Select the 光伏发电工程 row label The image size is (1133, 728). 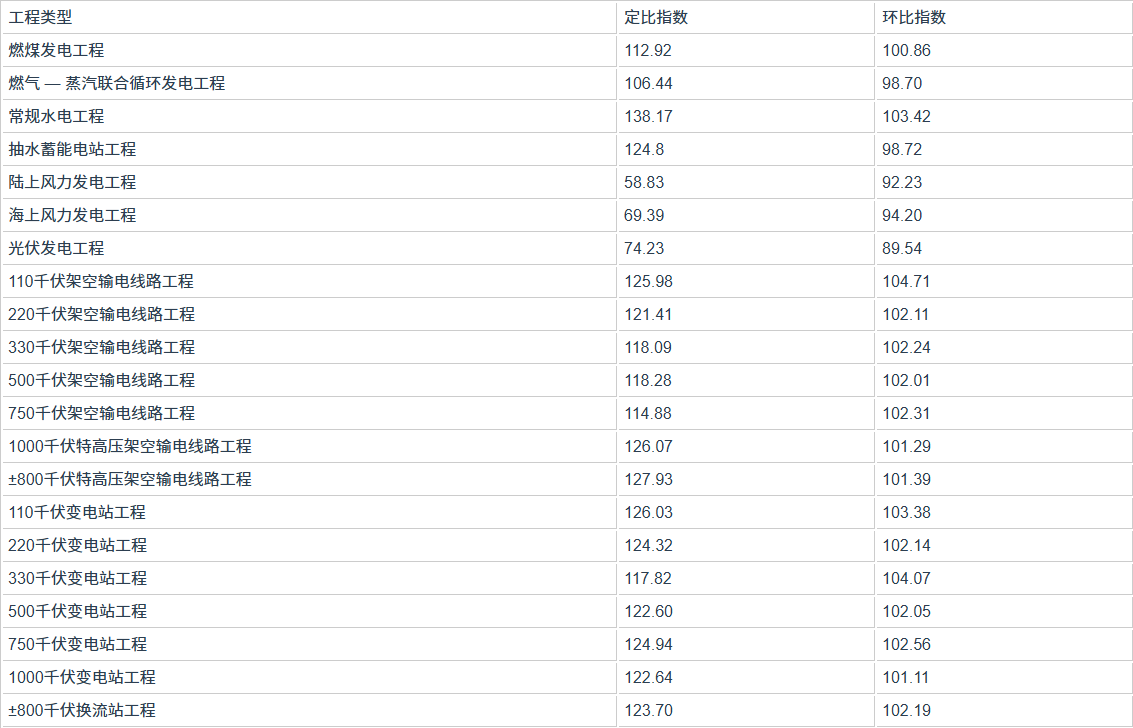(x=57, y=248)
